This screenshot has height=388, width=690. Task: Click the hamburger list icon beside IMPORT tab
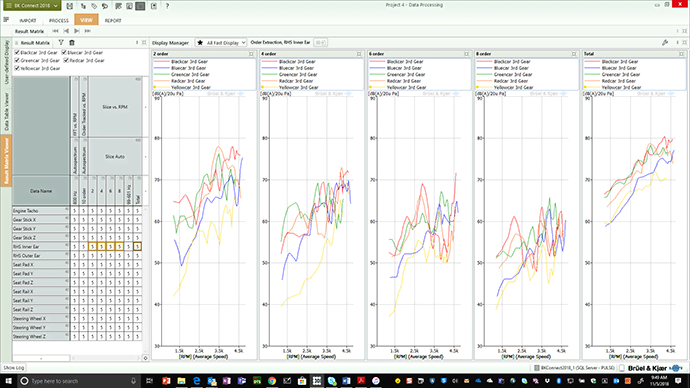coord(6,20)
